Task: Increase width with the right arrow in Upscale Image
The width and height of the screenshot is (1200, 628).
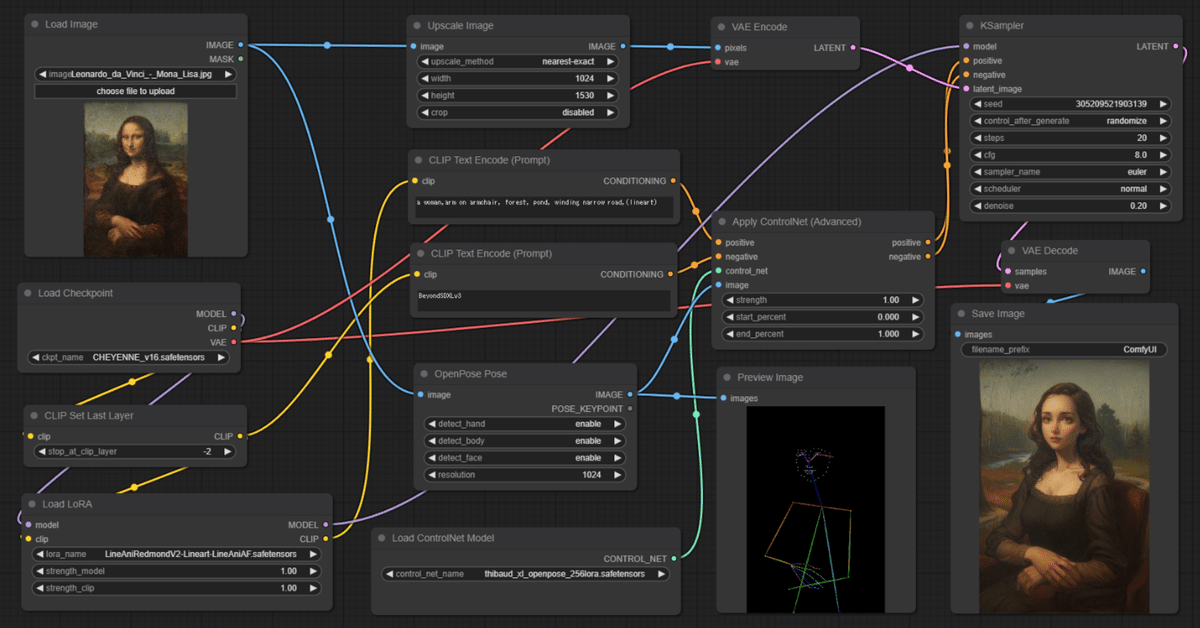Action: [x=610, y=78]
